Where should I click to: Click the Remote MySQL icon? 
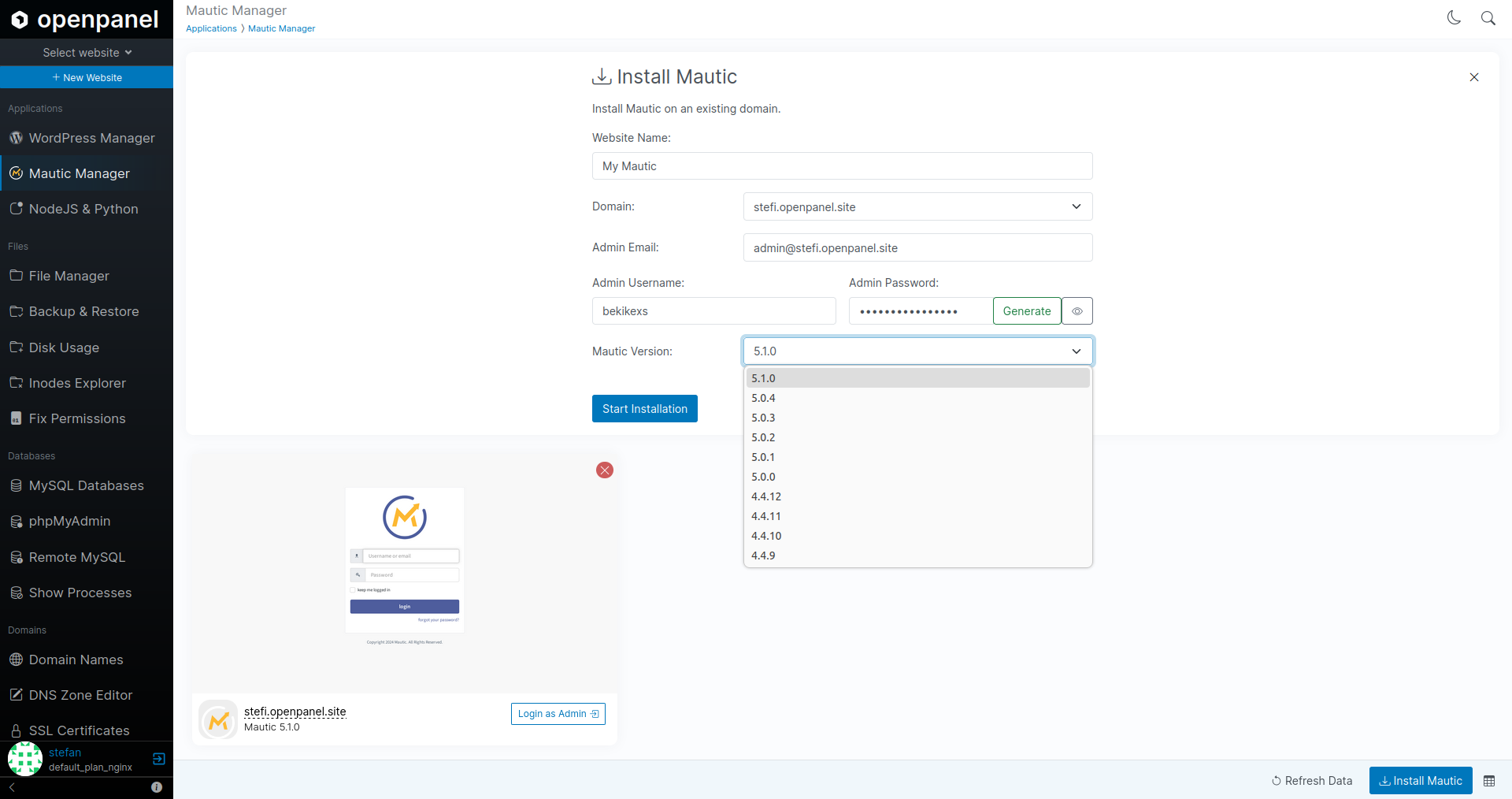(16, 557)
